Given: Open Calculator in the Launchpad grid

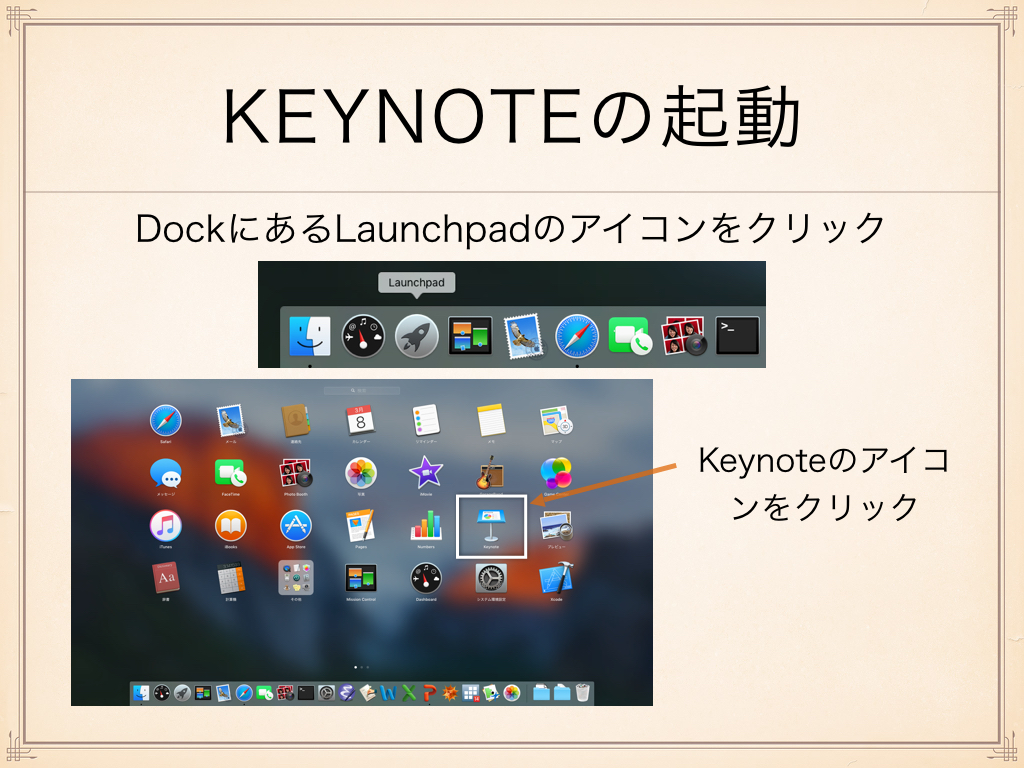Looking at the screenshot, I should click(231, 579).
